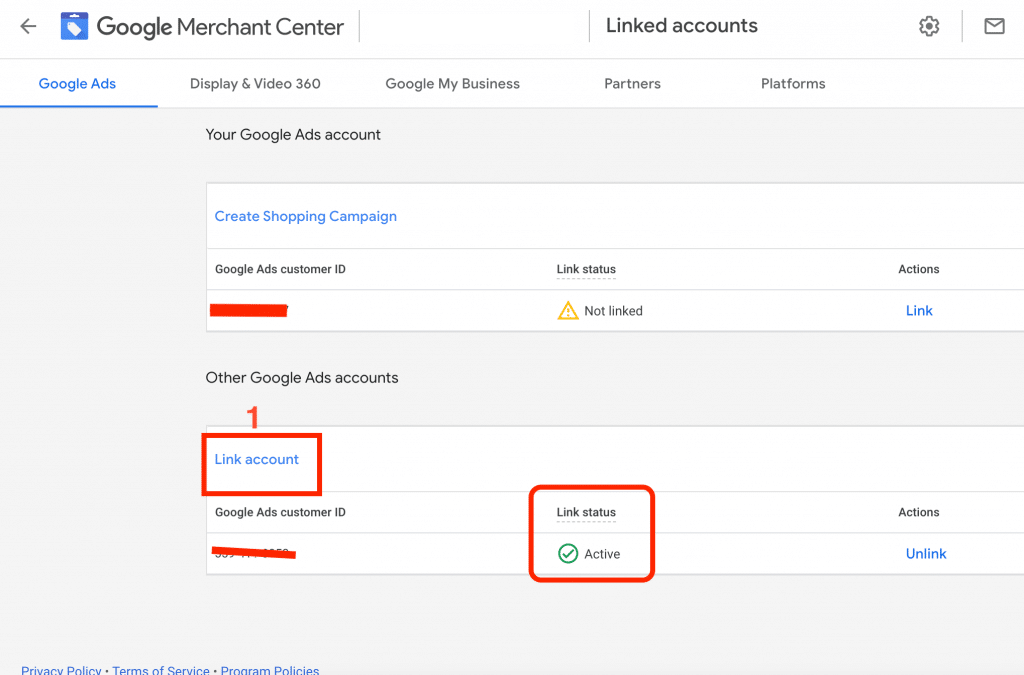The width and height of the screenshot is (1024, 675).
Task: Click Google Ads customer ID header in second table
Action: pos(280,512)
